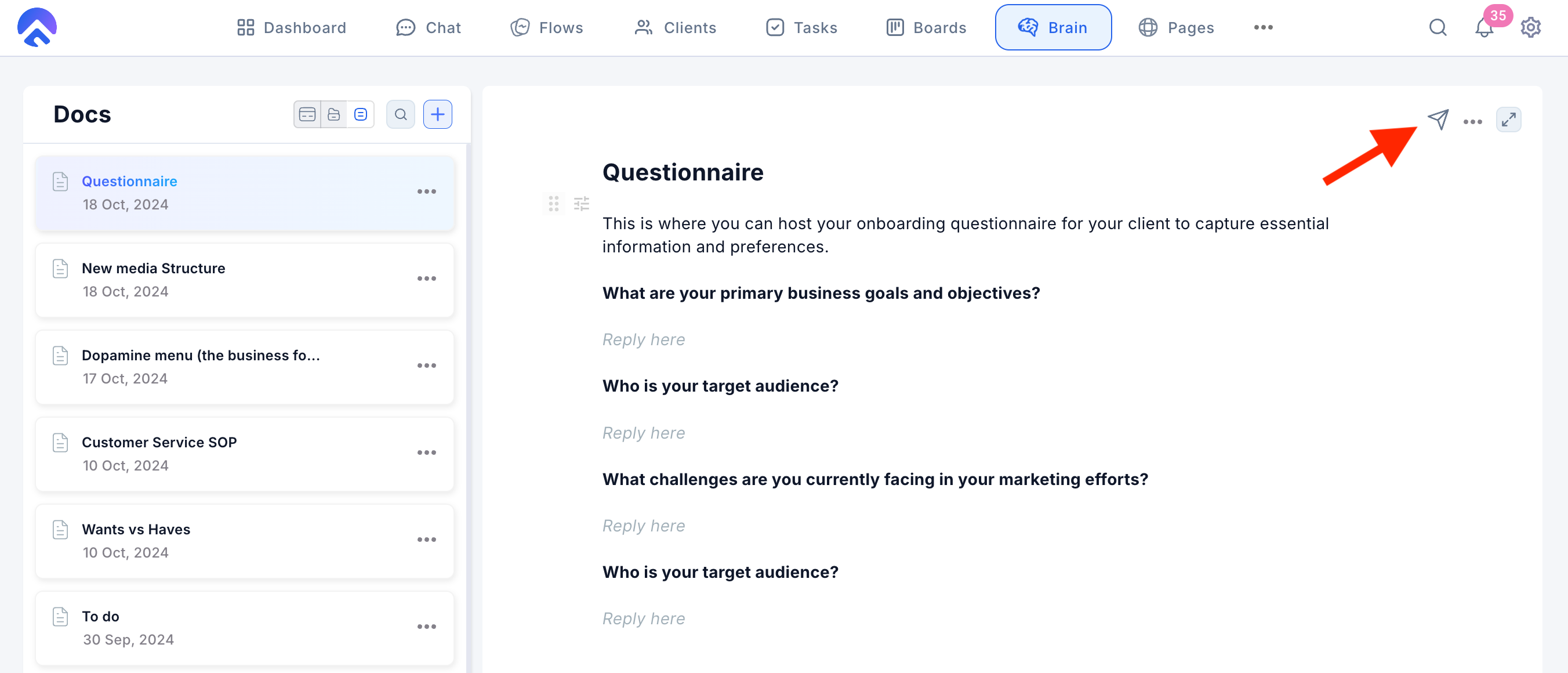Click the paper plane share icon
Screen dimensions: 1568x673
point(1438,120)
